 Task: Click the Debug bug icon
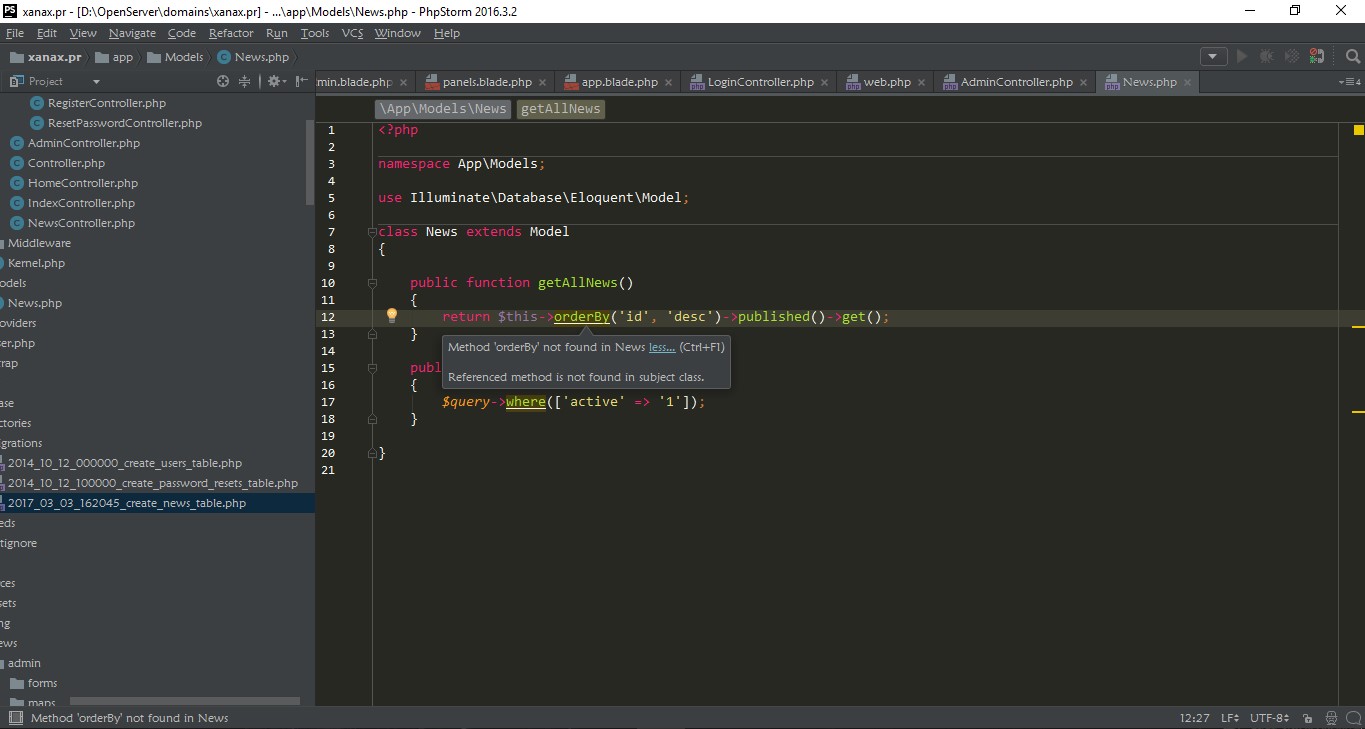[1266, 57]
